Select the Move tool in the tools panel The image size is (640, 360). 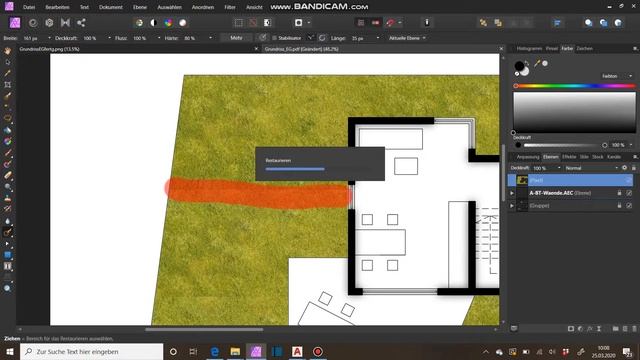pos(7,62)
